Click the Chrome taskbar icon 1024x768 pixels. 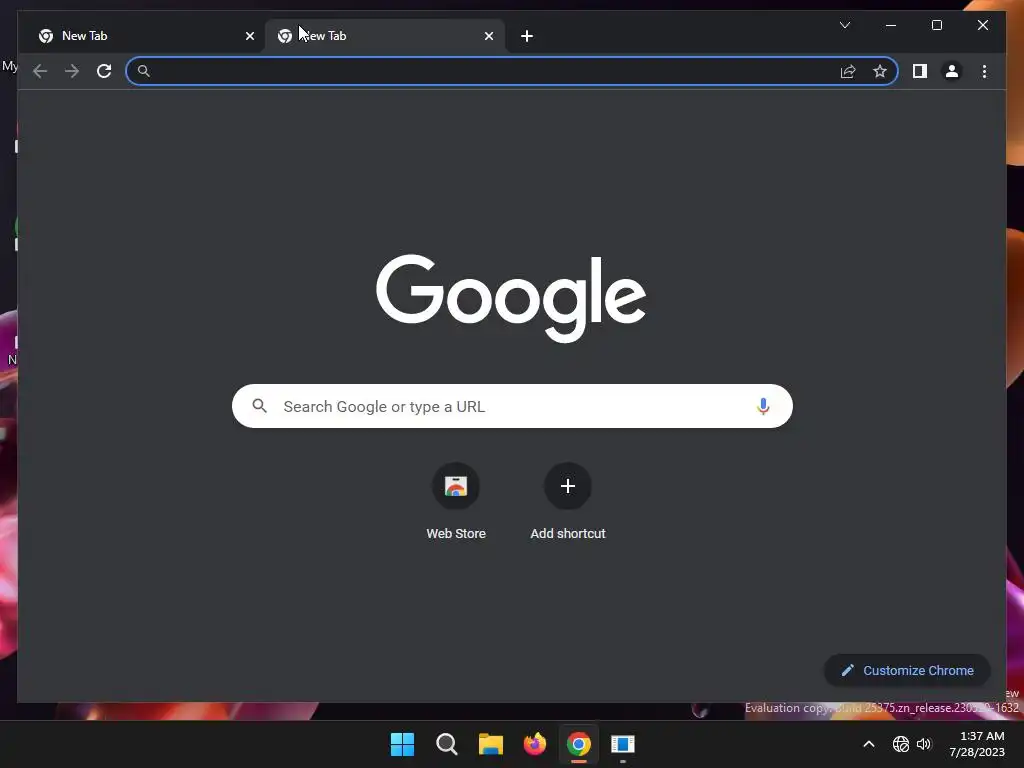[579, 744]
